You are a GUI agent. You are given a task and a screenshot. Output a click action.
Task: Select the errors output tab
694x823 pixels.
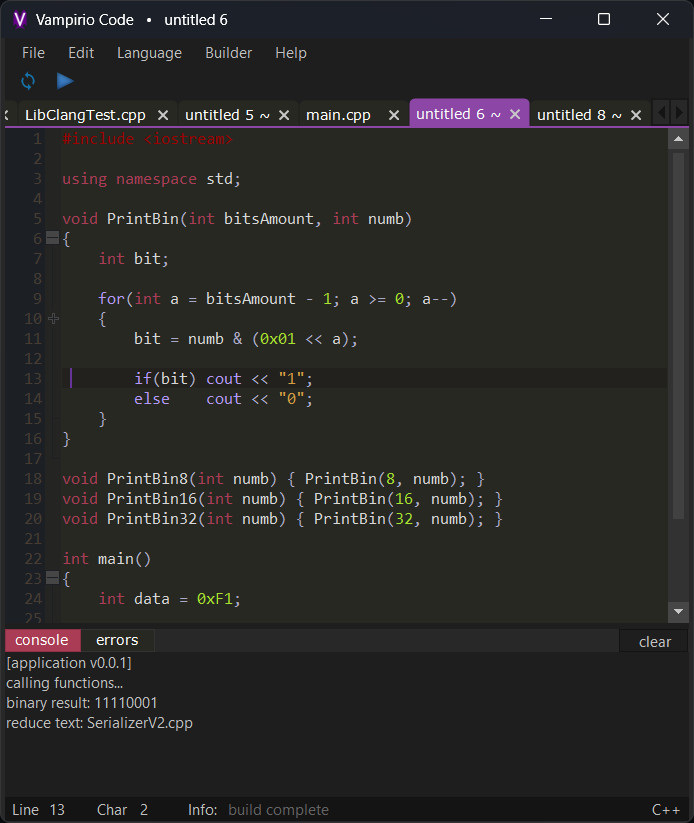pyautogui.click(x=117, y=640)
